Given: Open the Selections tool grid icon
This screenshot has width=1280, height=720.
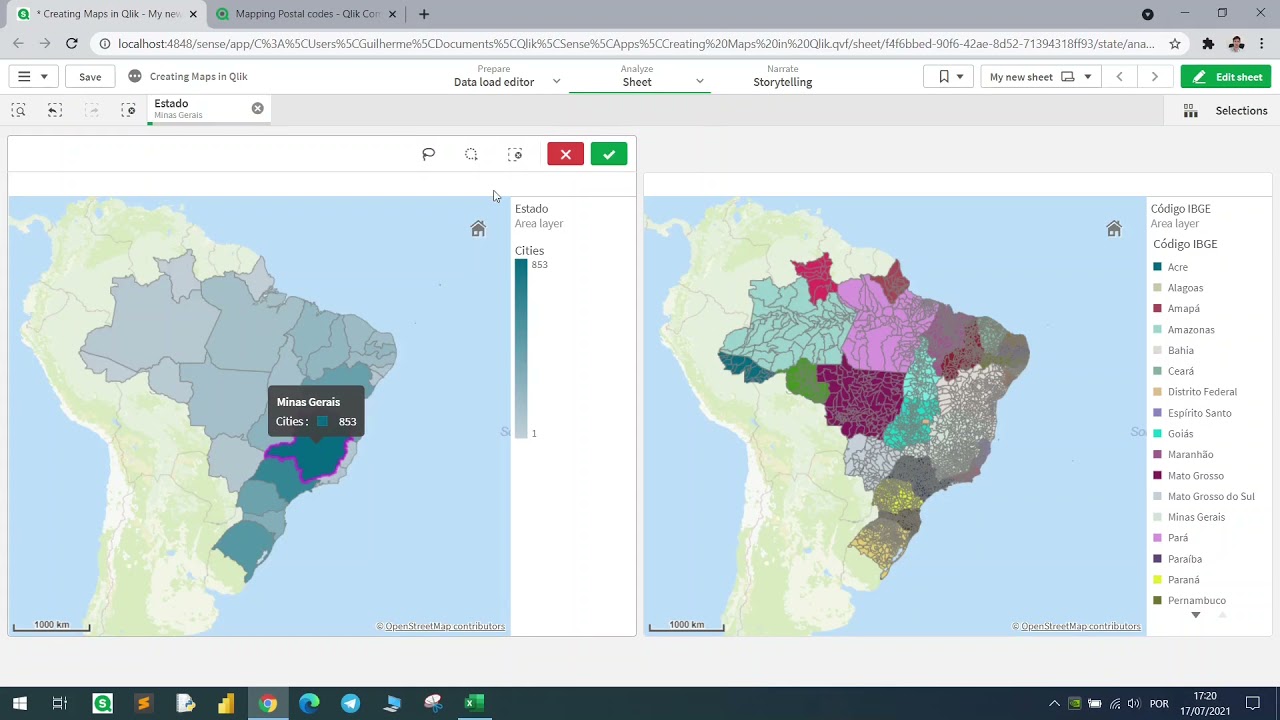Looking at the screenshot, I should click(x=1190, y=111).
